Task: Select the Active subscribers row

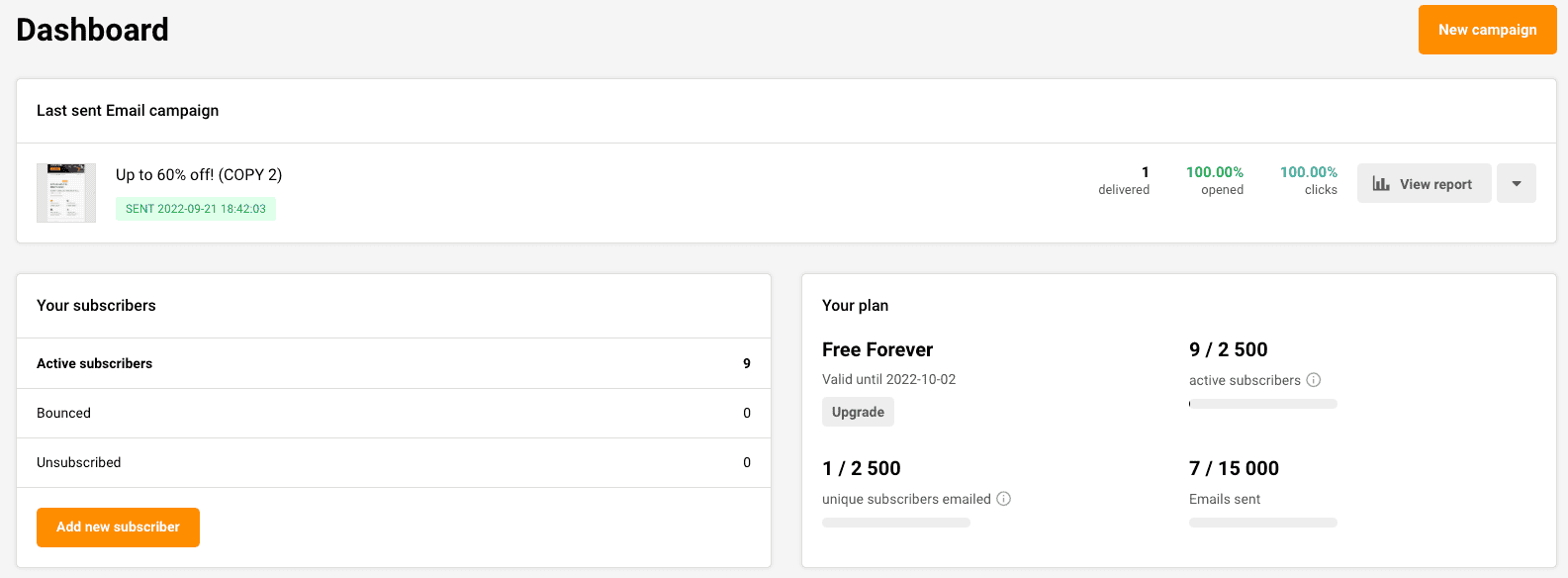Action: [393, 363]
